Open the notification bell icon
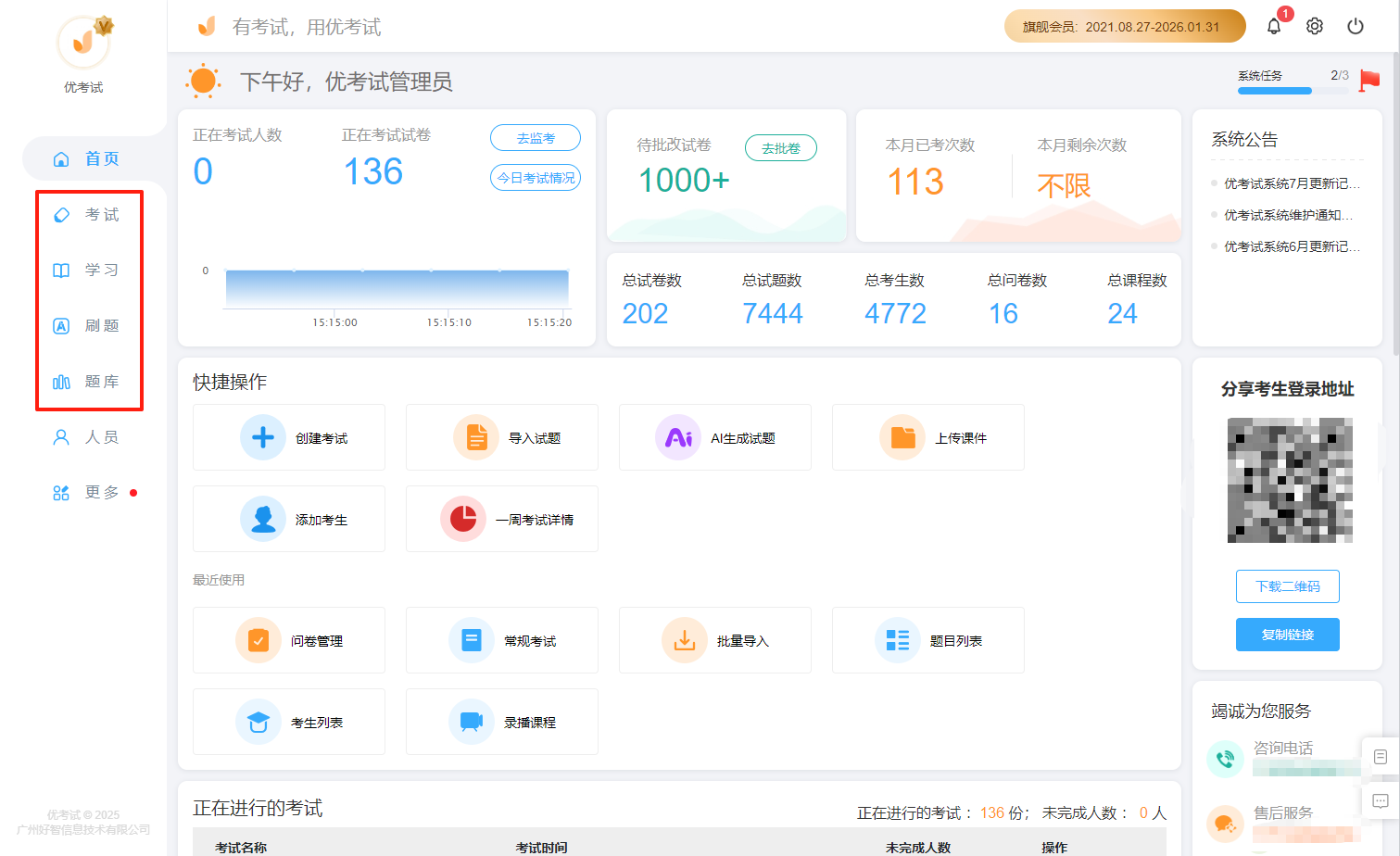 click(1274, 26)
